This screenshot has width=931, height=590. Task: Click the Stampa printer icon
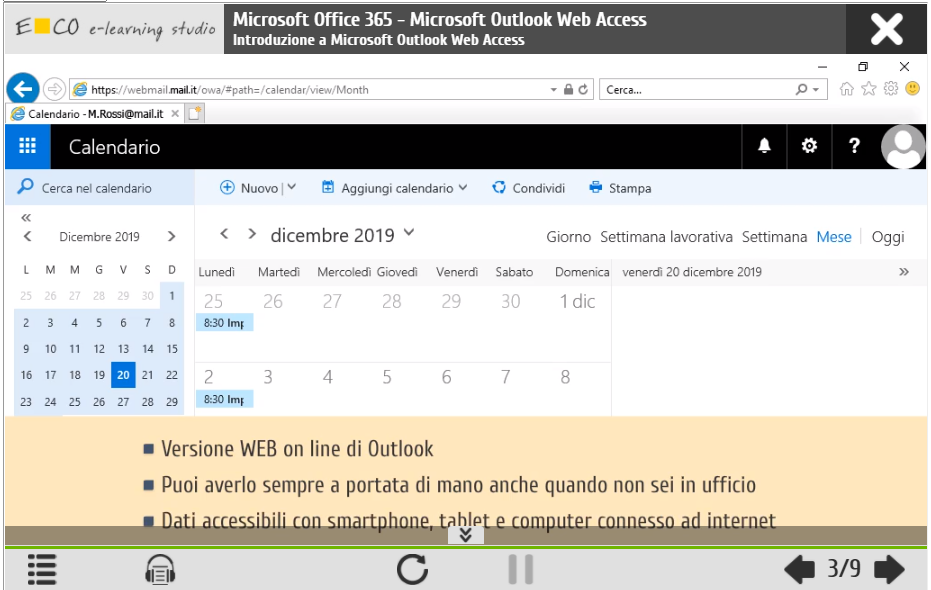[595, 188]
